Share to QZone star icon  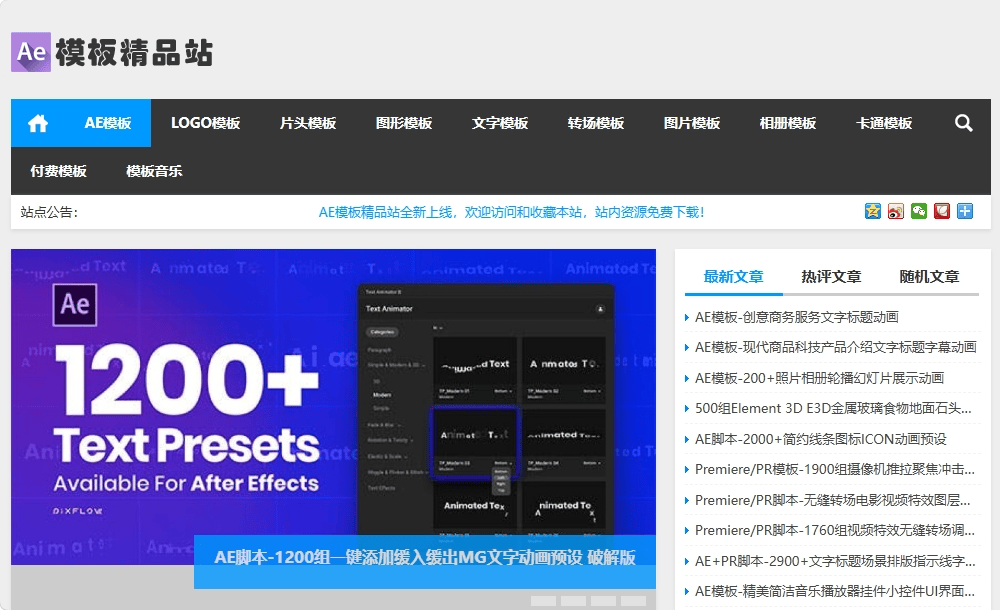click(872, 211)
